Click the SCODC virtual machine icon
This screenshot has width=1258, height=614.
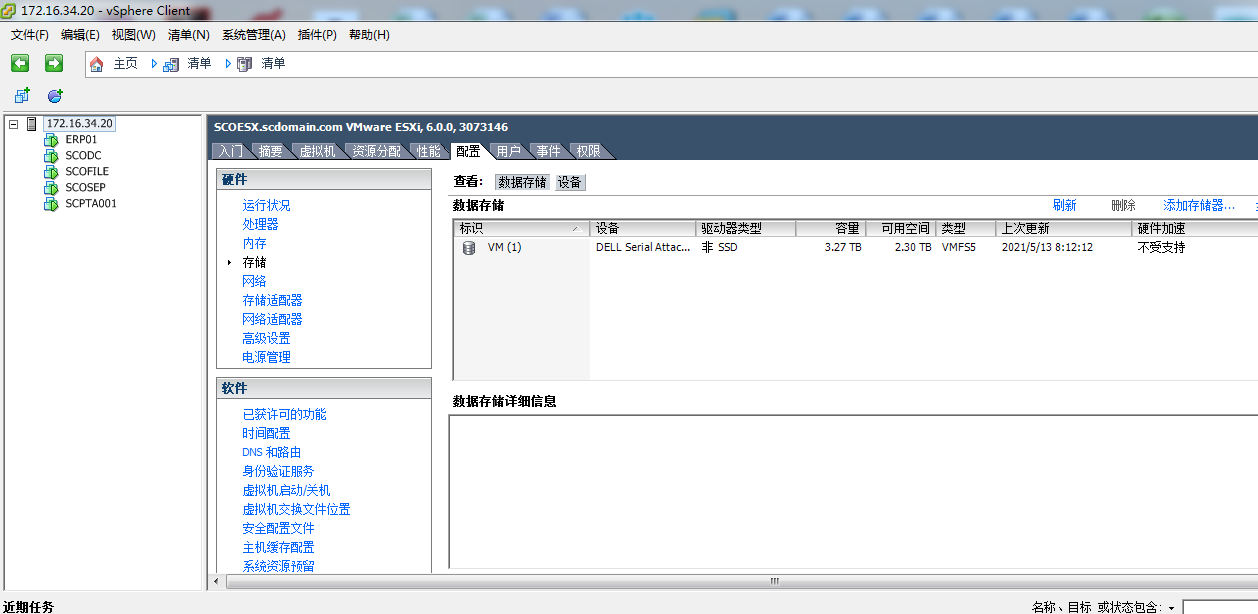[51, 156]
